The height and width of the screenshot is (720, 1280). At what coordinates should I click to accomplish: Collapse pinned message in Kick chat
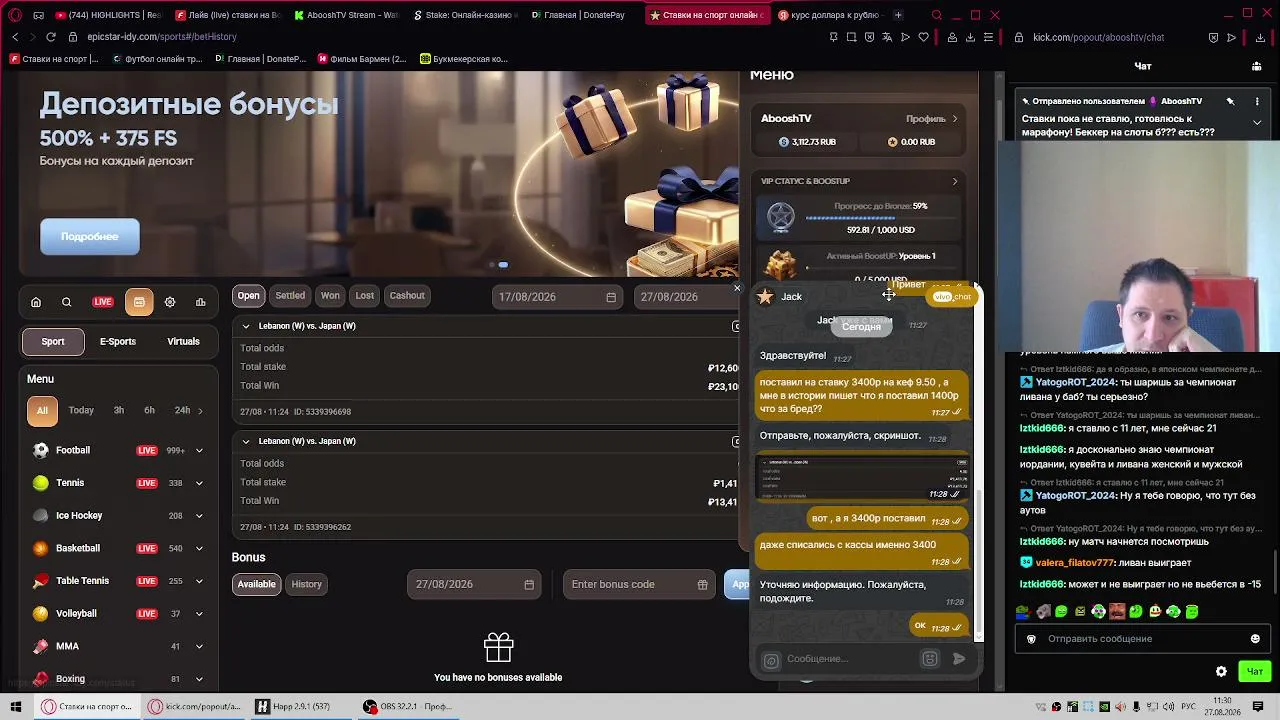[1257, 122]
